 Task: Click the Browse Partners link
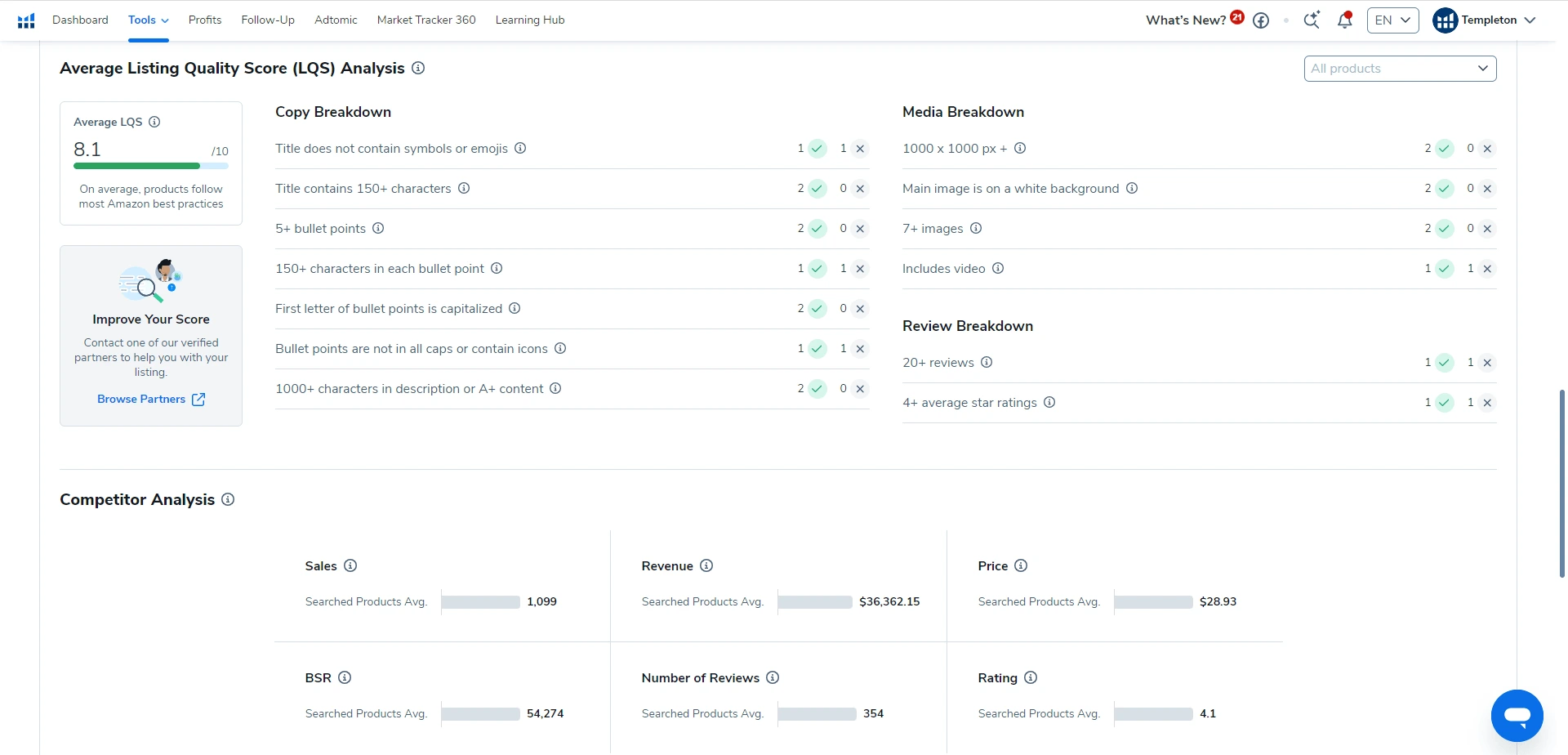pyautogui.click(x=150, y=400)
